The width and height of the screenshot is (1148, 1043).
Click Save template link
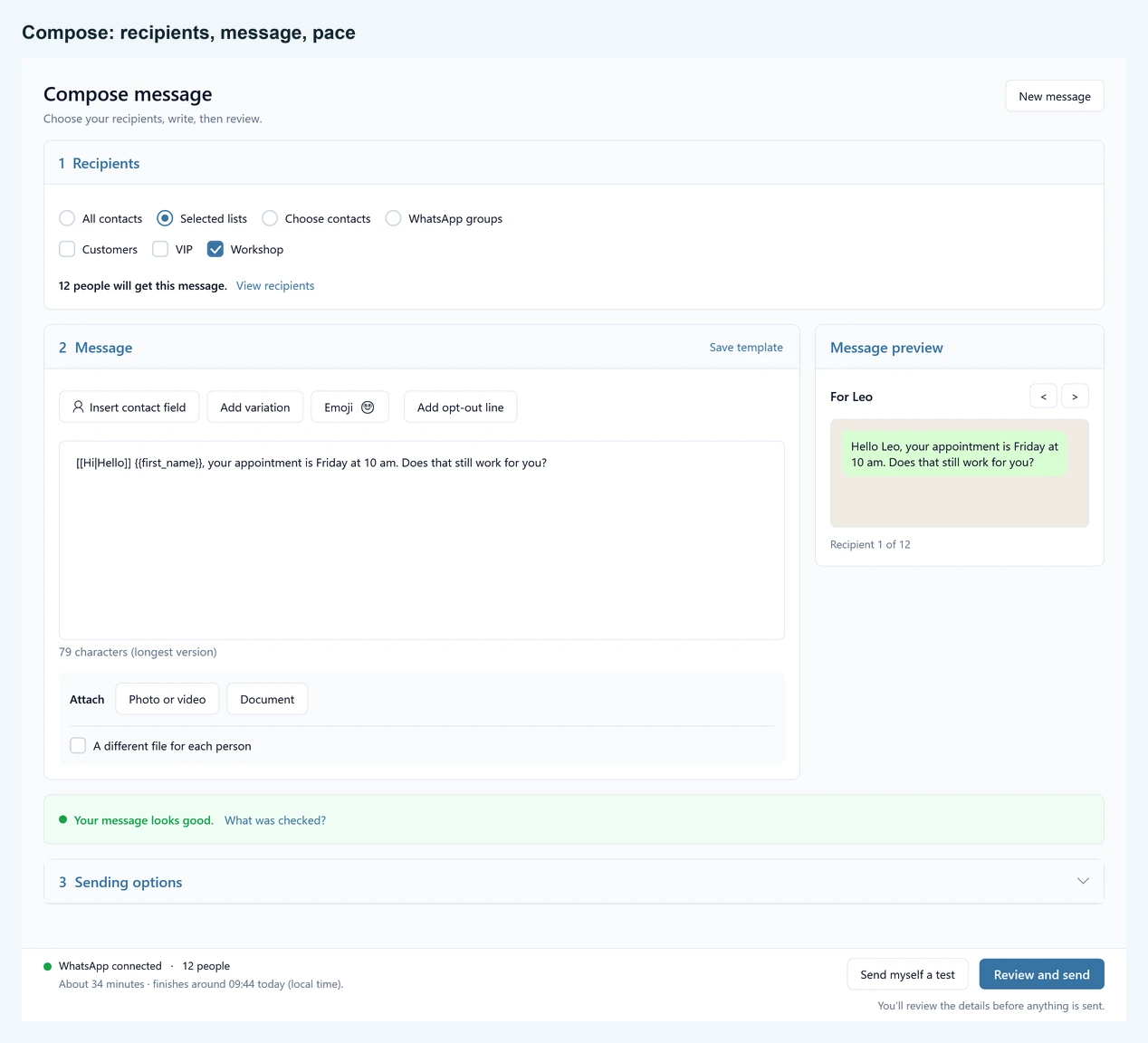pyautogui.click(x=746, y=347)
